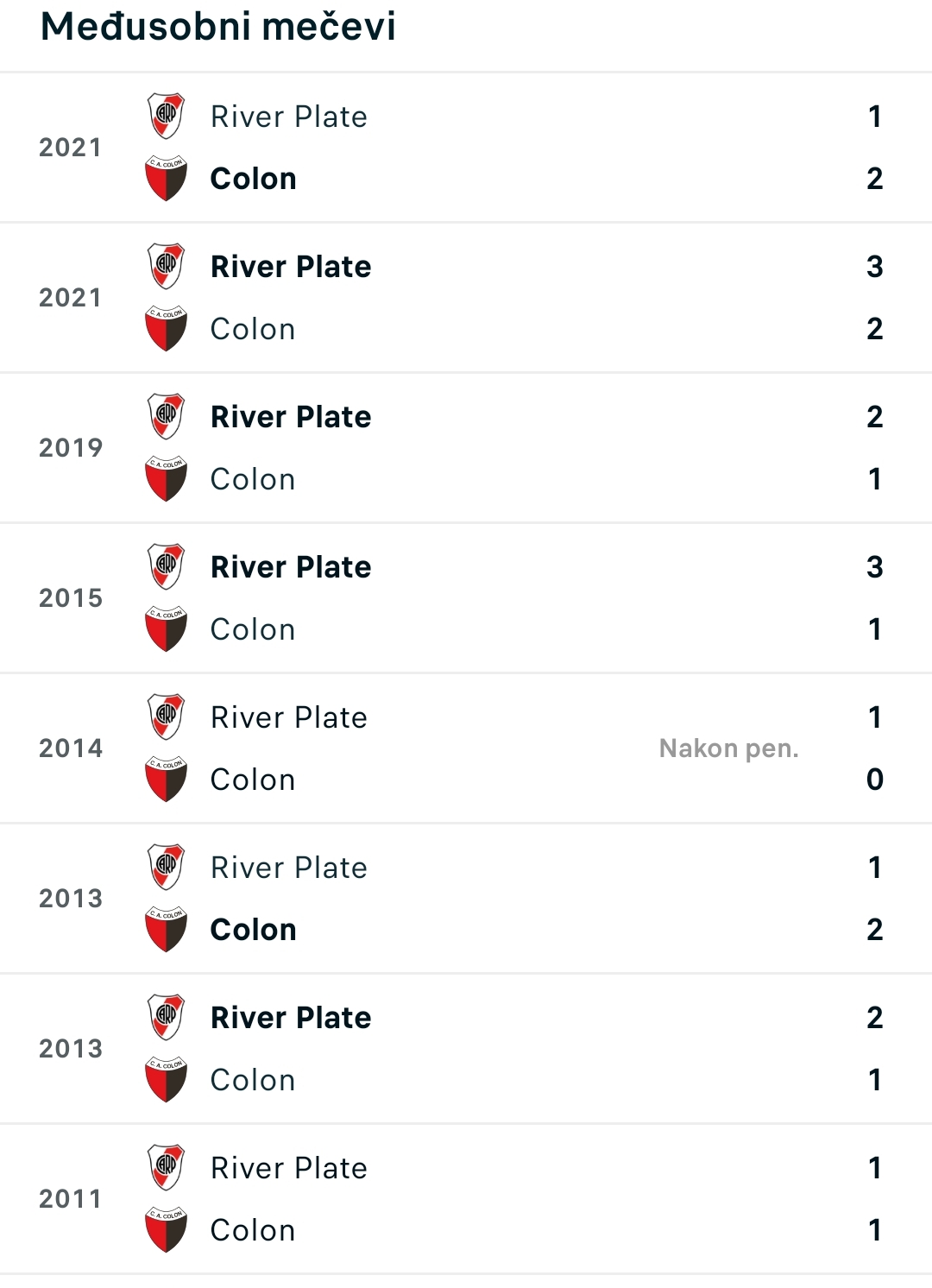Click Colon crest in 2015 match
This screenshot has width=932, height=1288.
point(166,629)
